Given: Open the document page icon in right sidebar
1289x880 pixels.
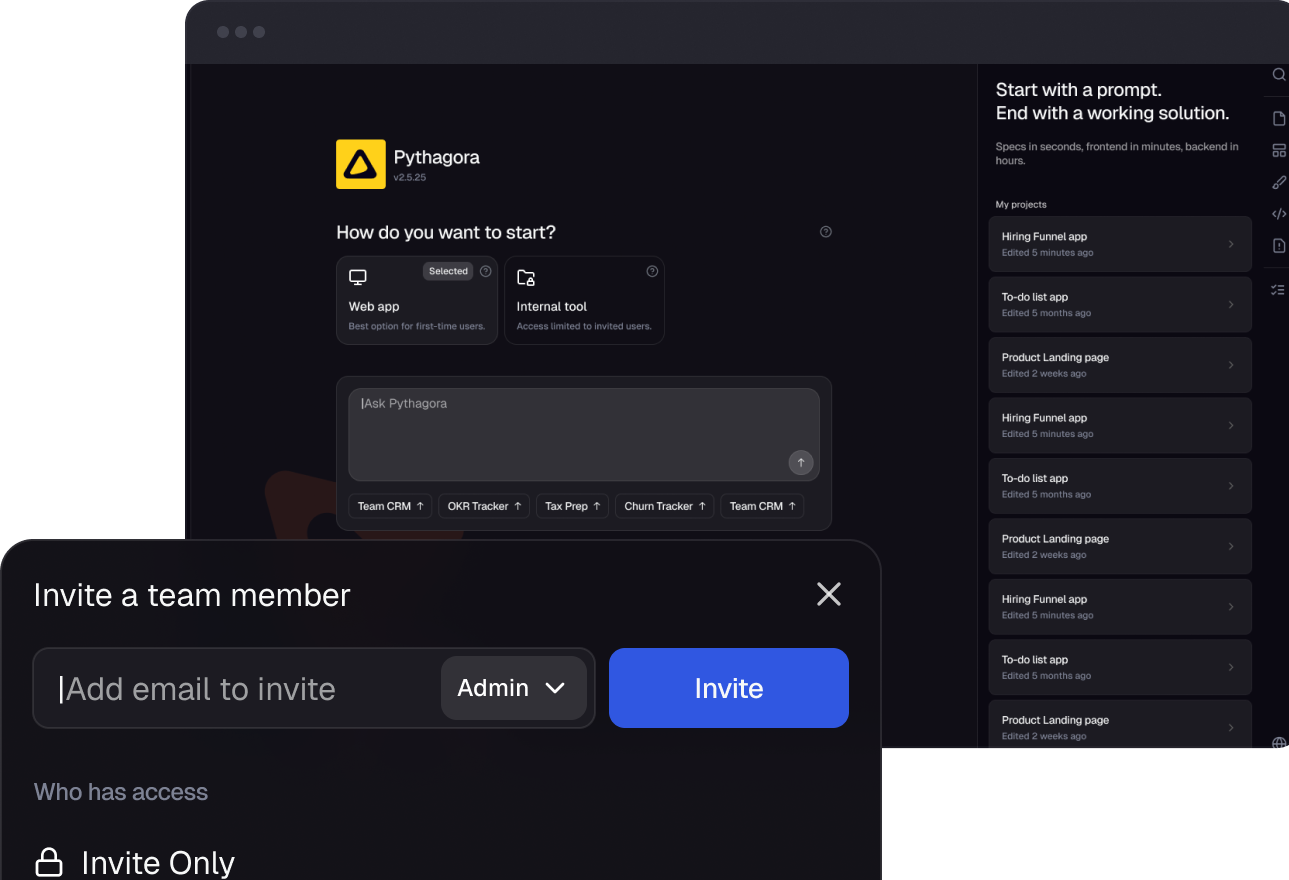Looking at the screenshot, I should click(1278, 119).
